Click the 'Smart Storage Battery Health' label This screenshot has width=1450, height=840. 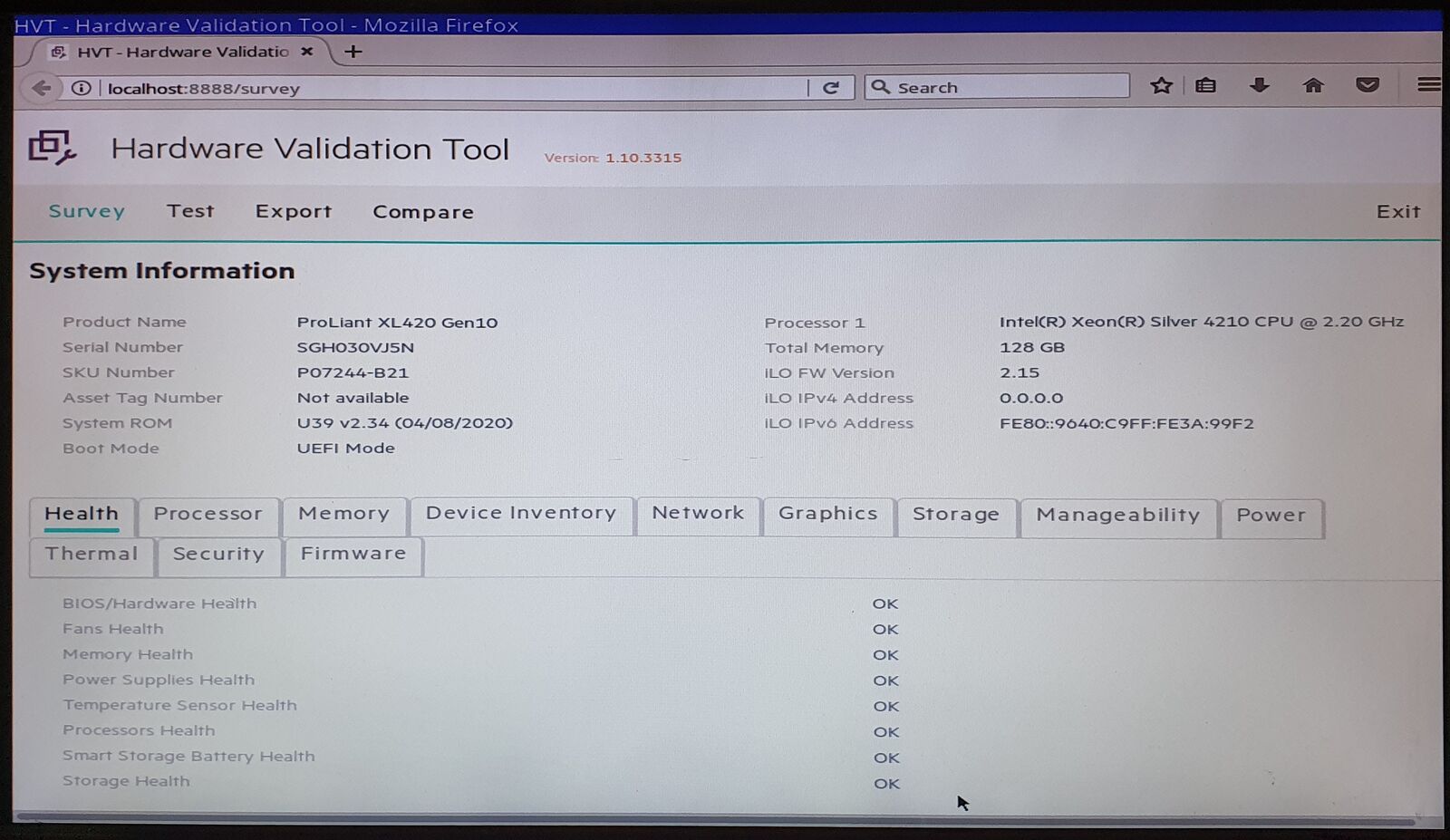[x=188, y=756]
